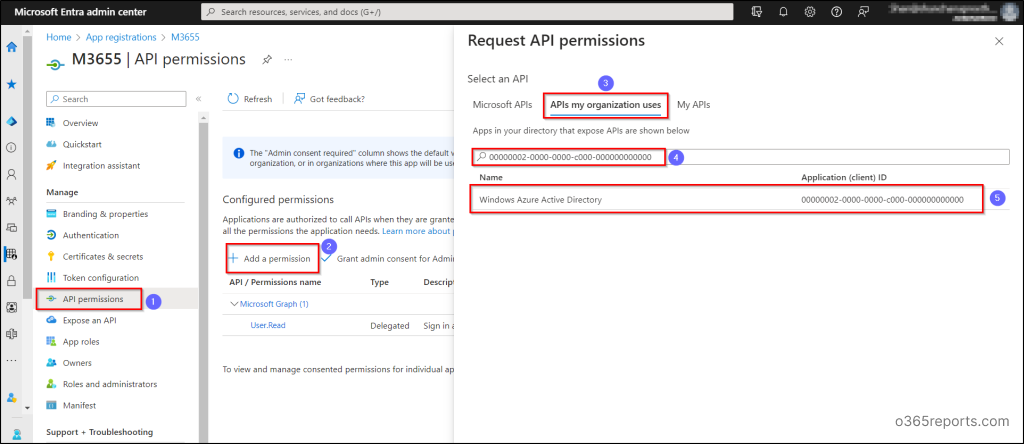Click the side menu scrollbar down arrow
The height and width of the screenshot is (444, 1024).
27,408
